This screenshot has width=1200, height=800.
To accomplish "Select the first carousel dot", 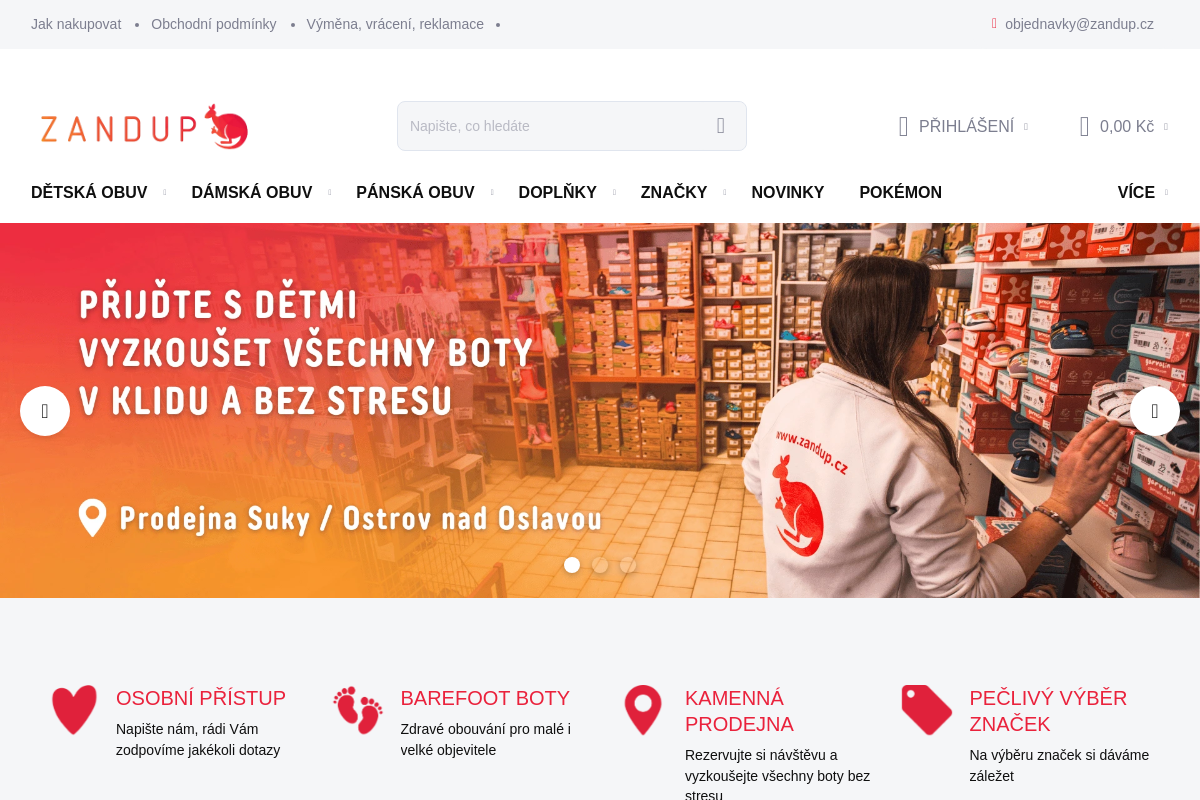I will pos(572,565).
